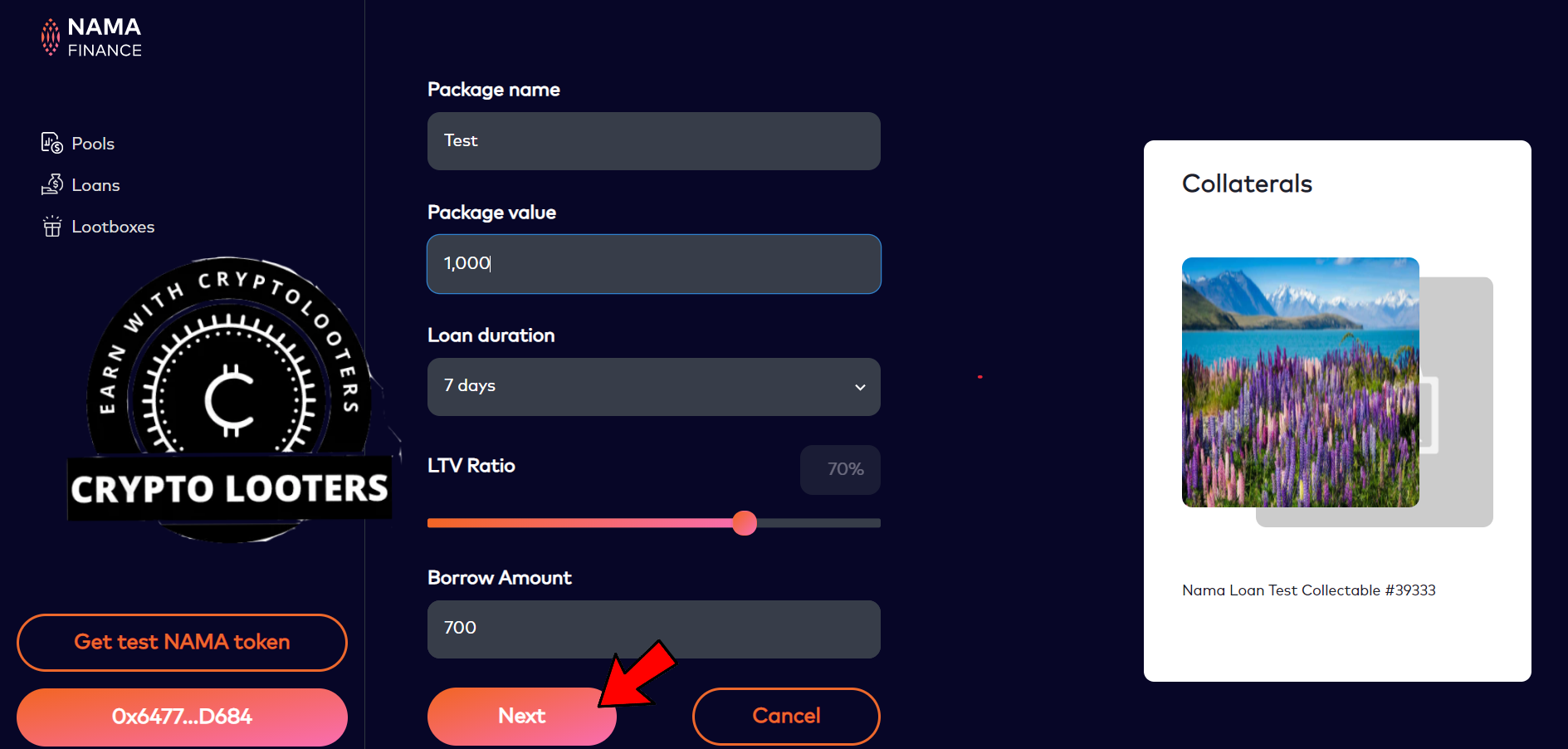
Task: Click the LTV Ratio slider handle
Action: pyautogui.click(x=745, y=523)
